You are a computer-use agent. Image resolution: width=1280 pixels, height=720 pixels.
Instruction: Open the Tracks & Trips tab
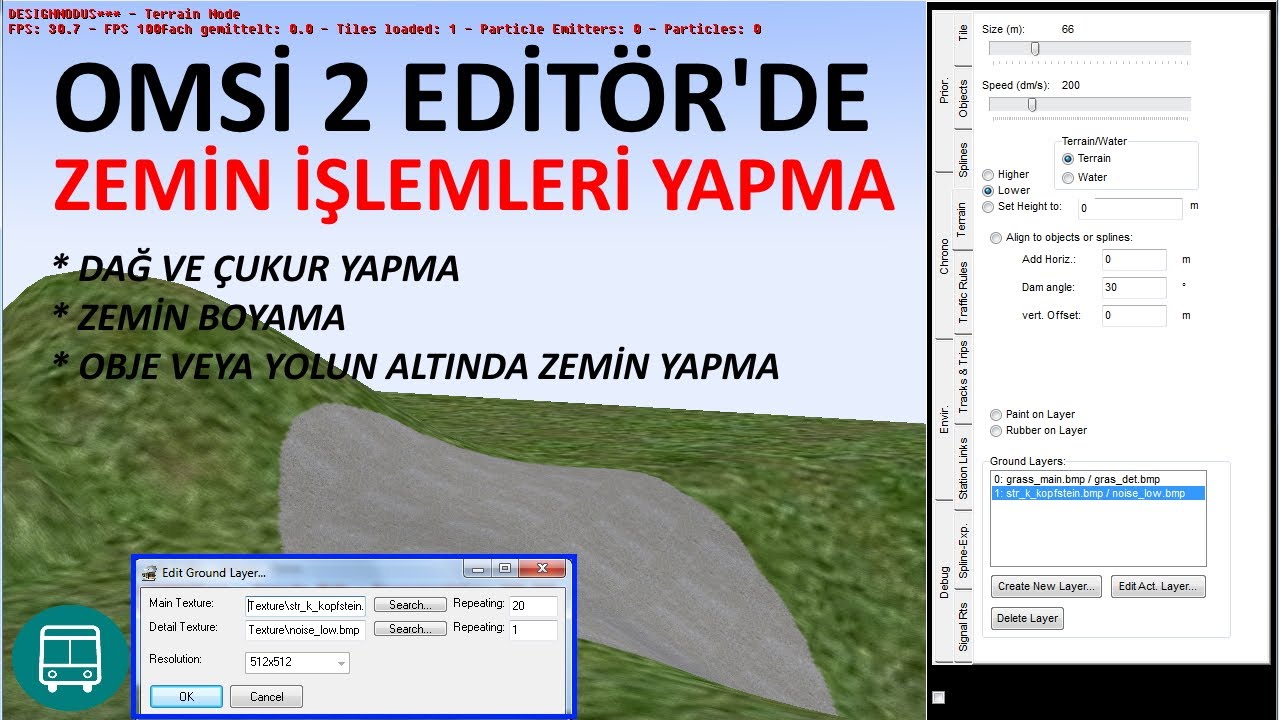[x=963, y=377]
